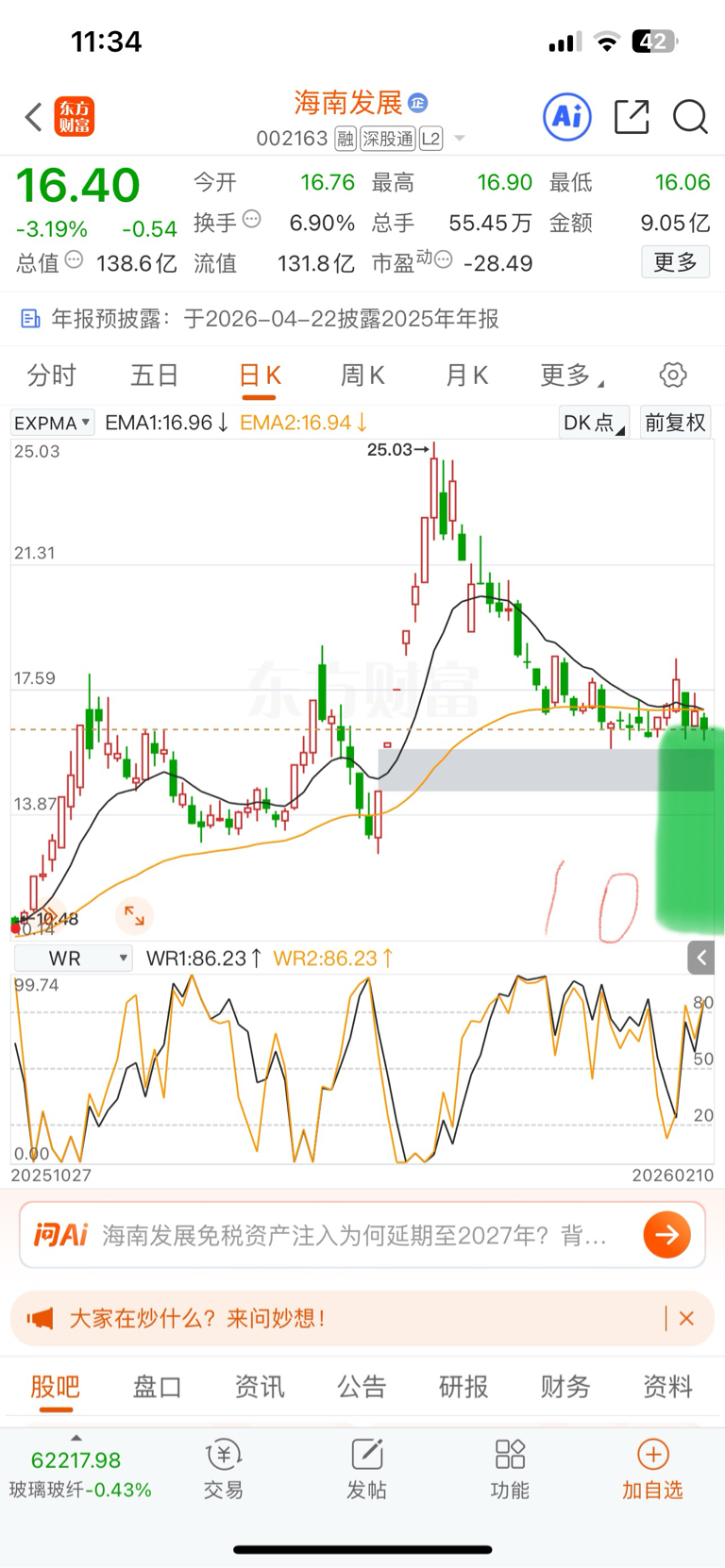Tap the 融 margin-trading tag
This screenshot has width=725, height=1568.
(346, 139)
